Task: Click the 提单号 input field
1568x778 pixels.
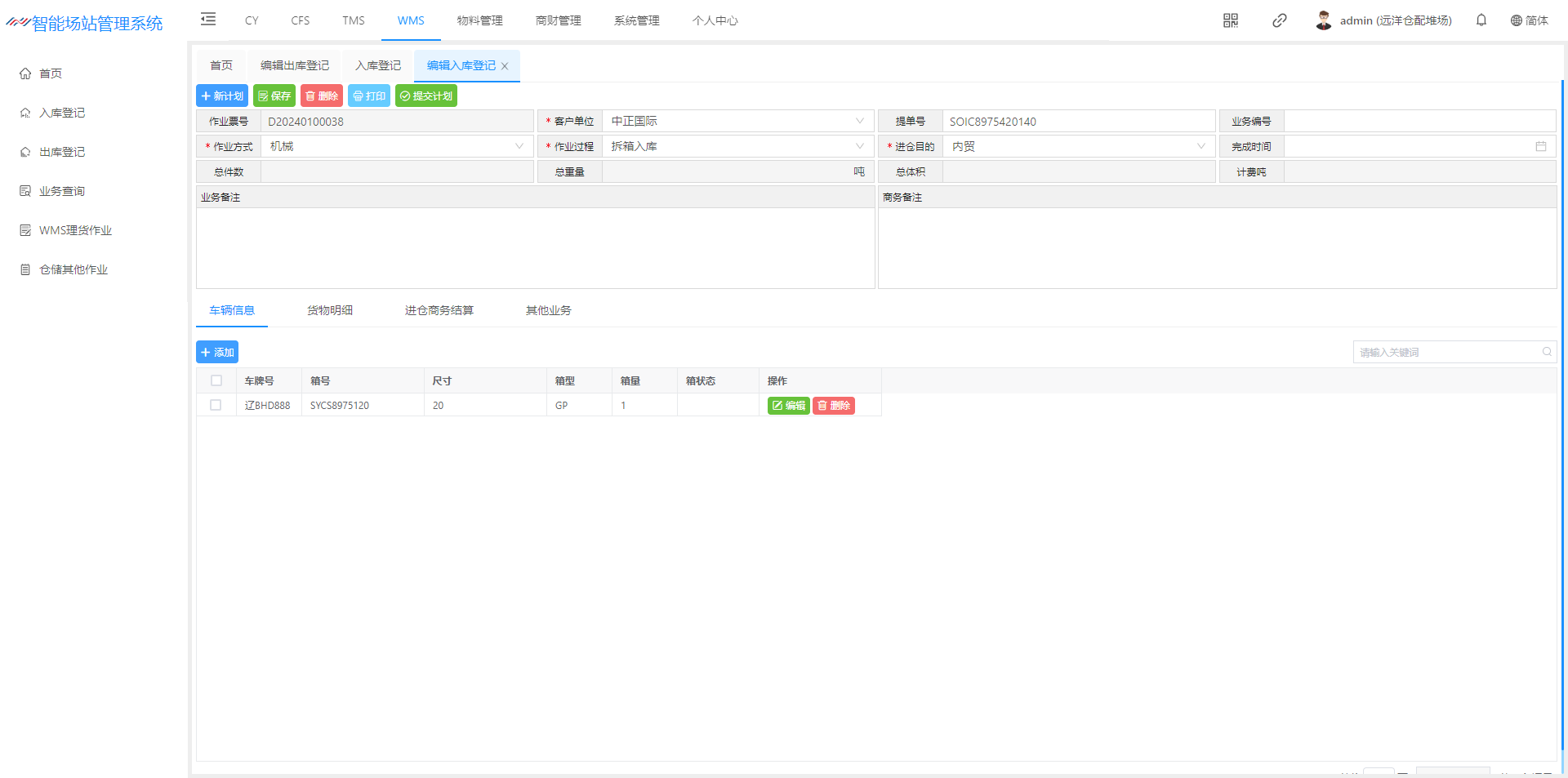Action: pyautogui.click(x=1078, y=122)
